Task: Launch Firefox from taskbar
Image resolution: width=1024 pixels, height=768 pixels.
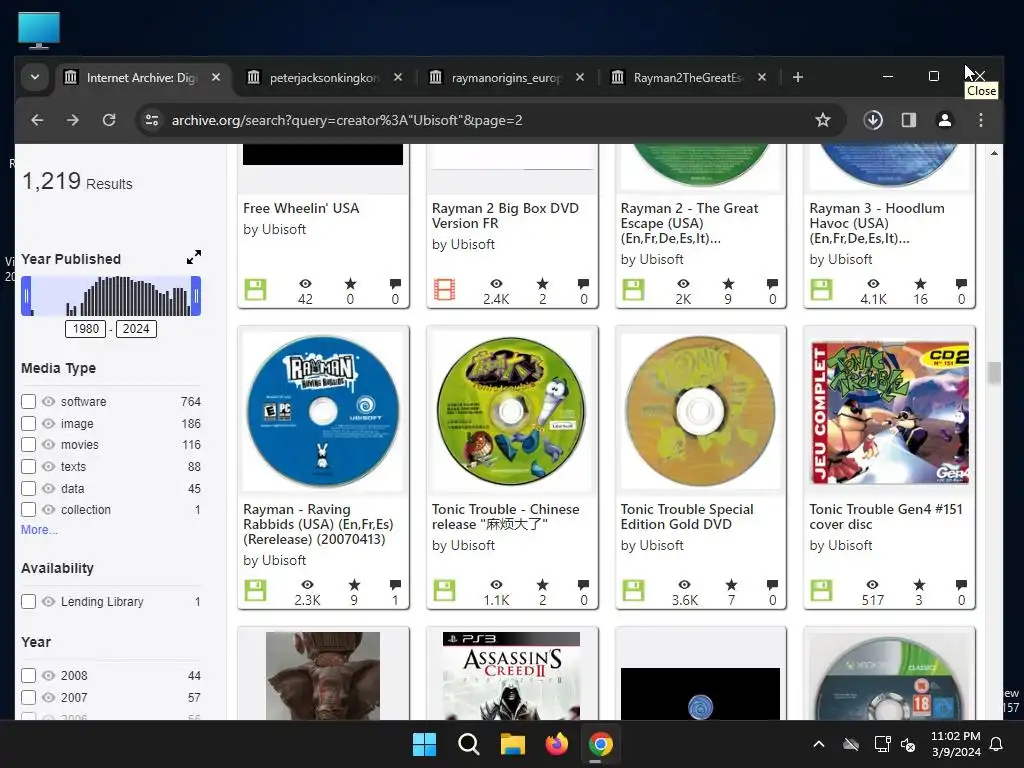Action: point(556,744)
